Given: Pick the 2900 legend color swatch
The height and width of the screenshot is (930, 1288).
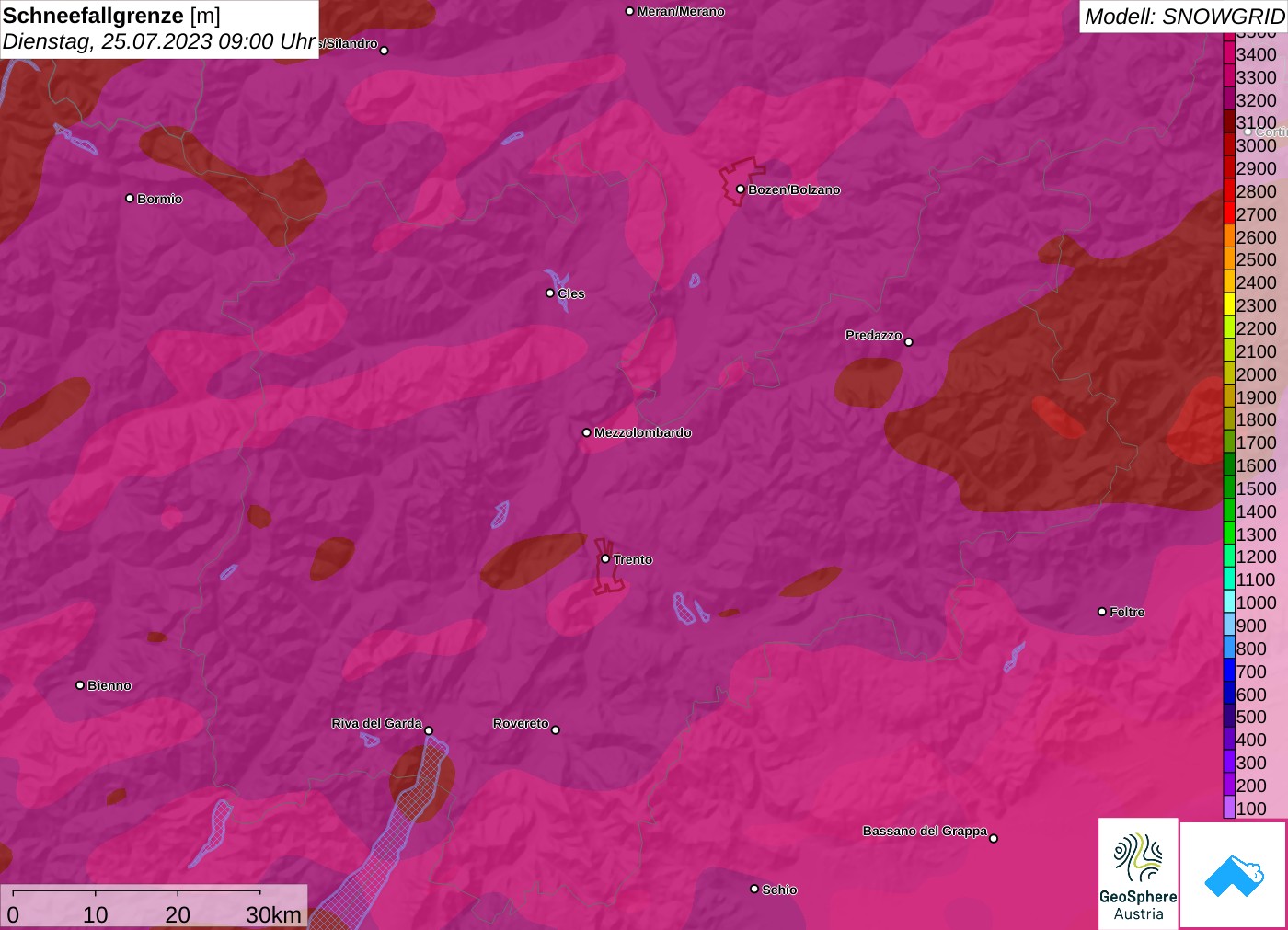Looking at the screenshot, I should pos(1229,168).
